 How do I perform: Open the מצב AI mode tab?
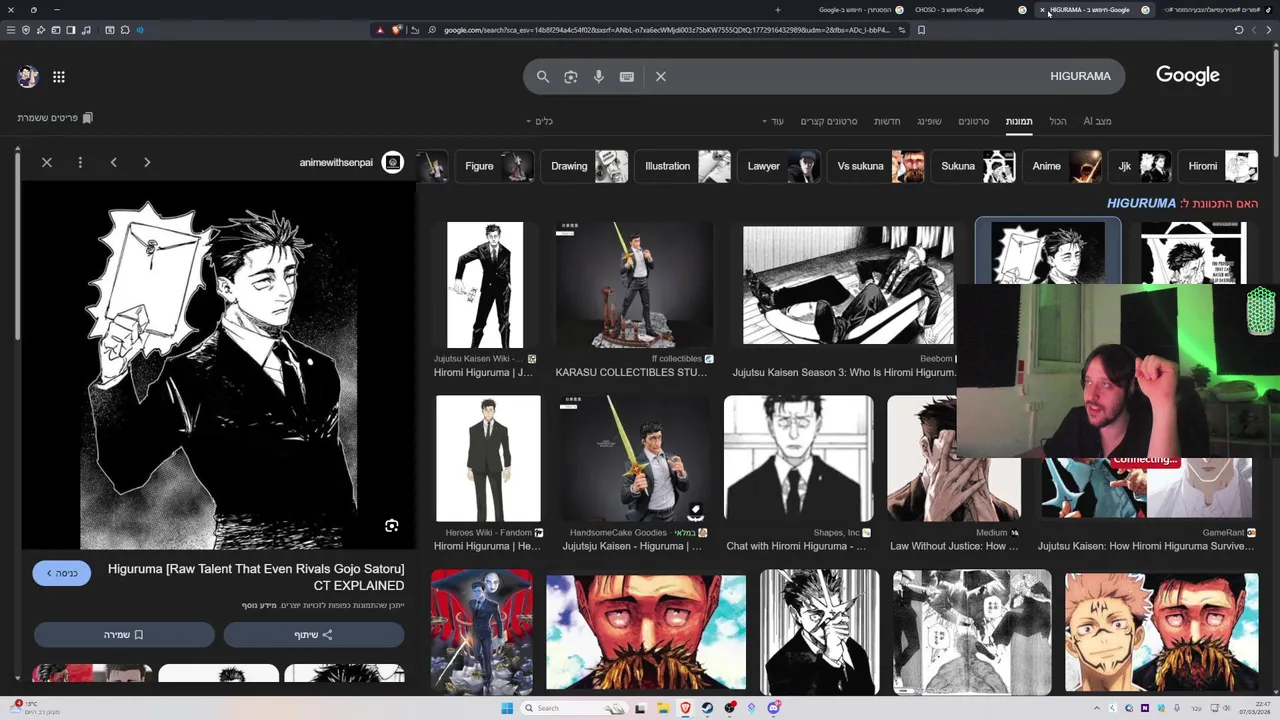tap(1097, 121)
